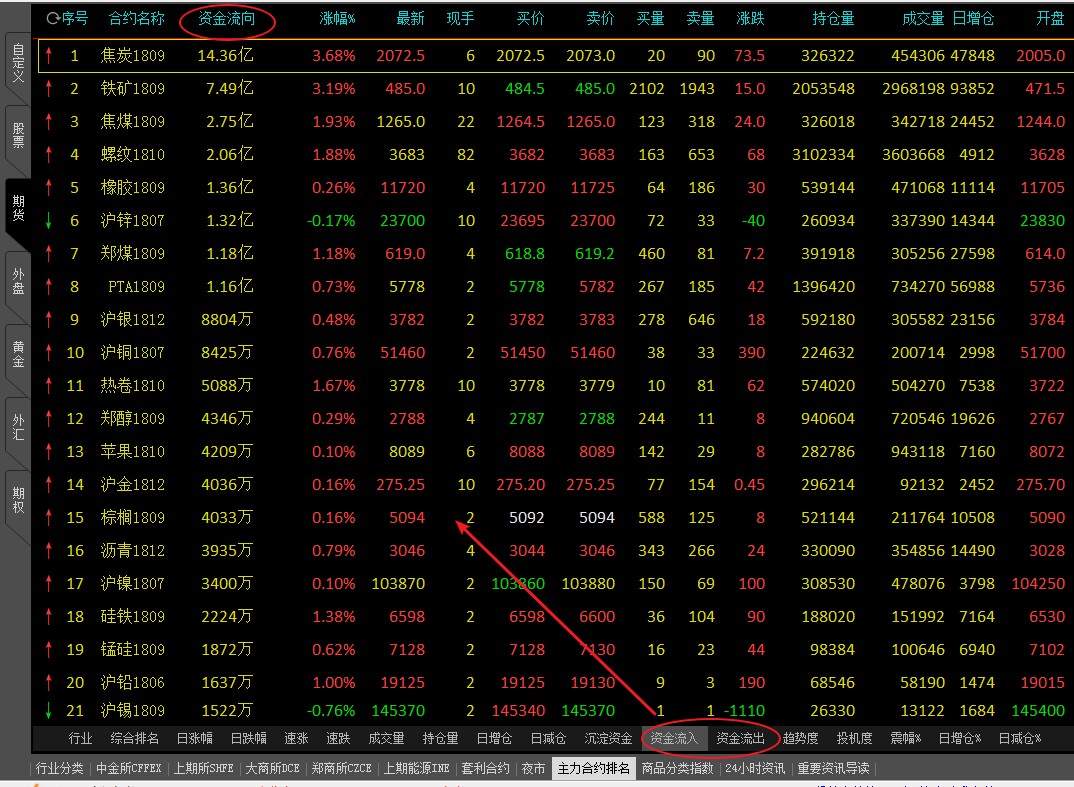Sort by the 资金流向 column header
The height and width of the screenshot is (787, 1074).
[226, 18]
